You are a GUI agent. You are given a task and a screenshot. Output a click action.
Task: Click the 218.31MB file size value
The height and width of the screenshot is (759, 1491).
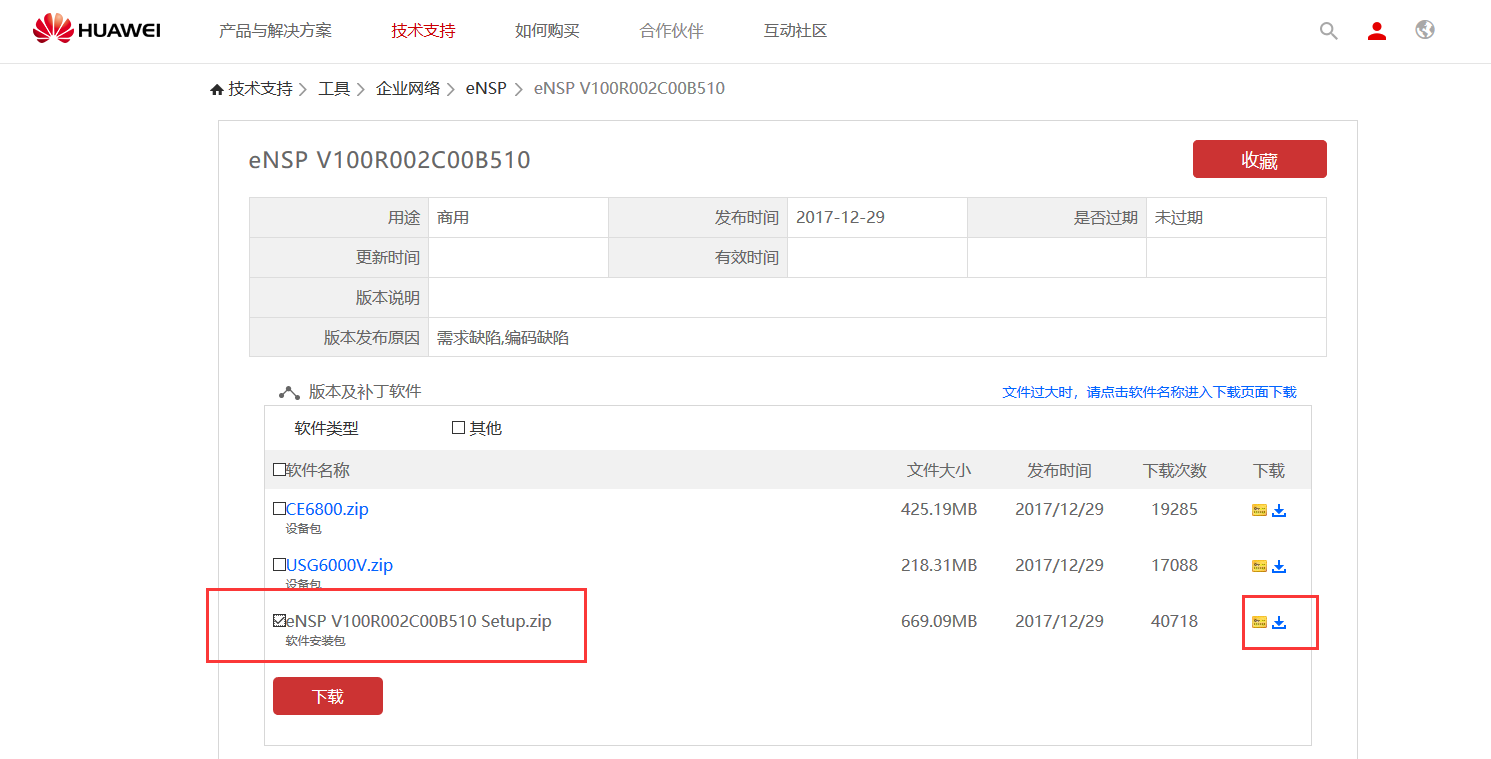point(938,565)
